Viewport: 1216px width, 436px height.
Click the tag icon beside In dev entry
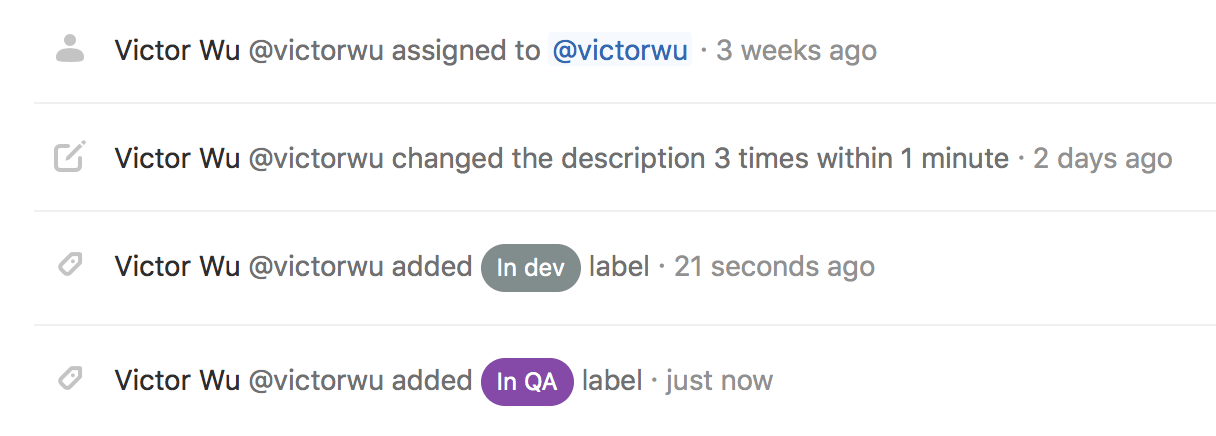coord(70,266)
